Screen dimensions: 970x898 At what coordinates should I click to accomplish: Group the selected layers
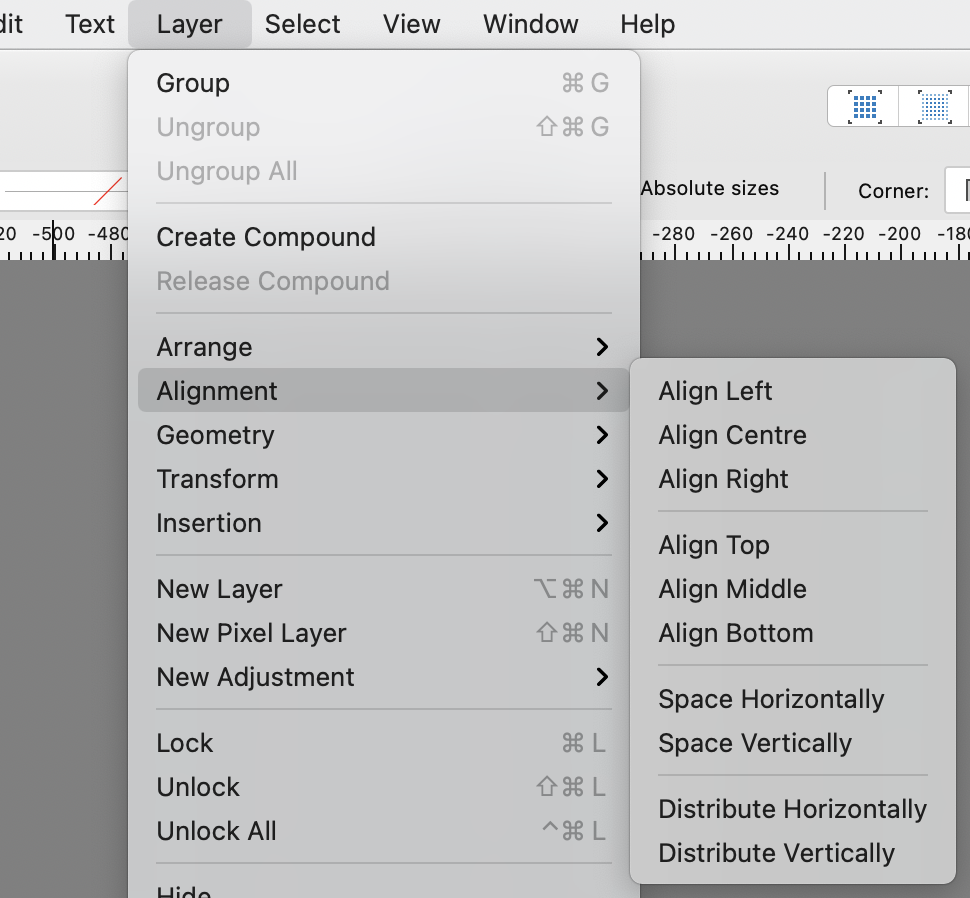tap(192, 83)
